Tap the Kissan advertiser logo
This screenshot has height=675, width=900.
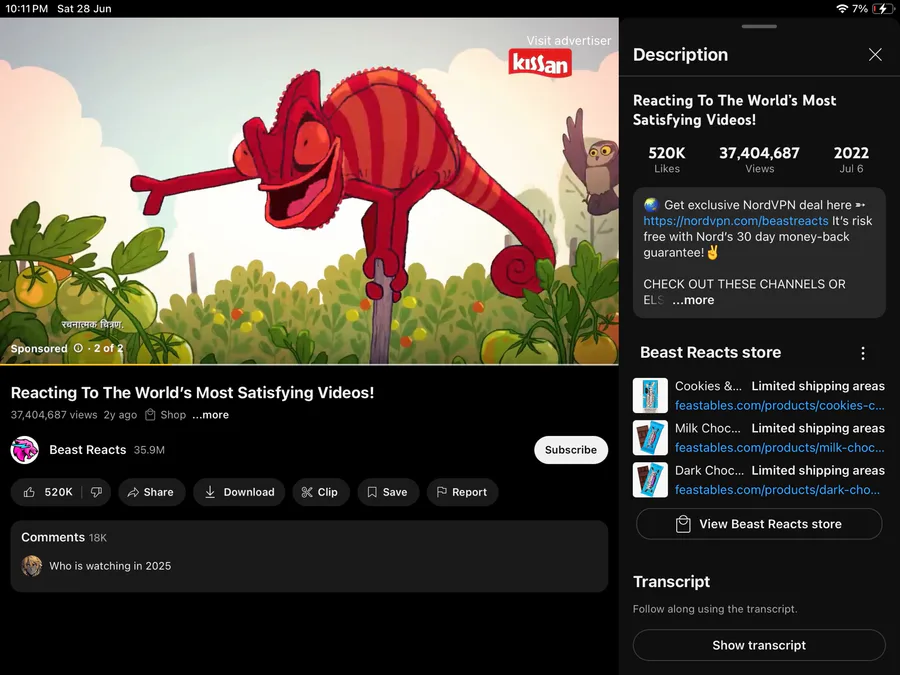pyautogui.click(x=540, y=63)
